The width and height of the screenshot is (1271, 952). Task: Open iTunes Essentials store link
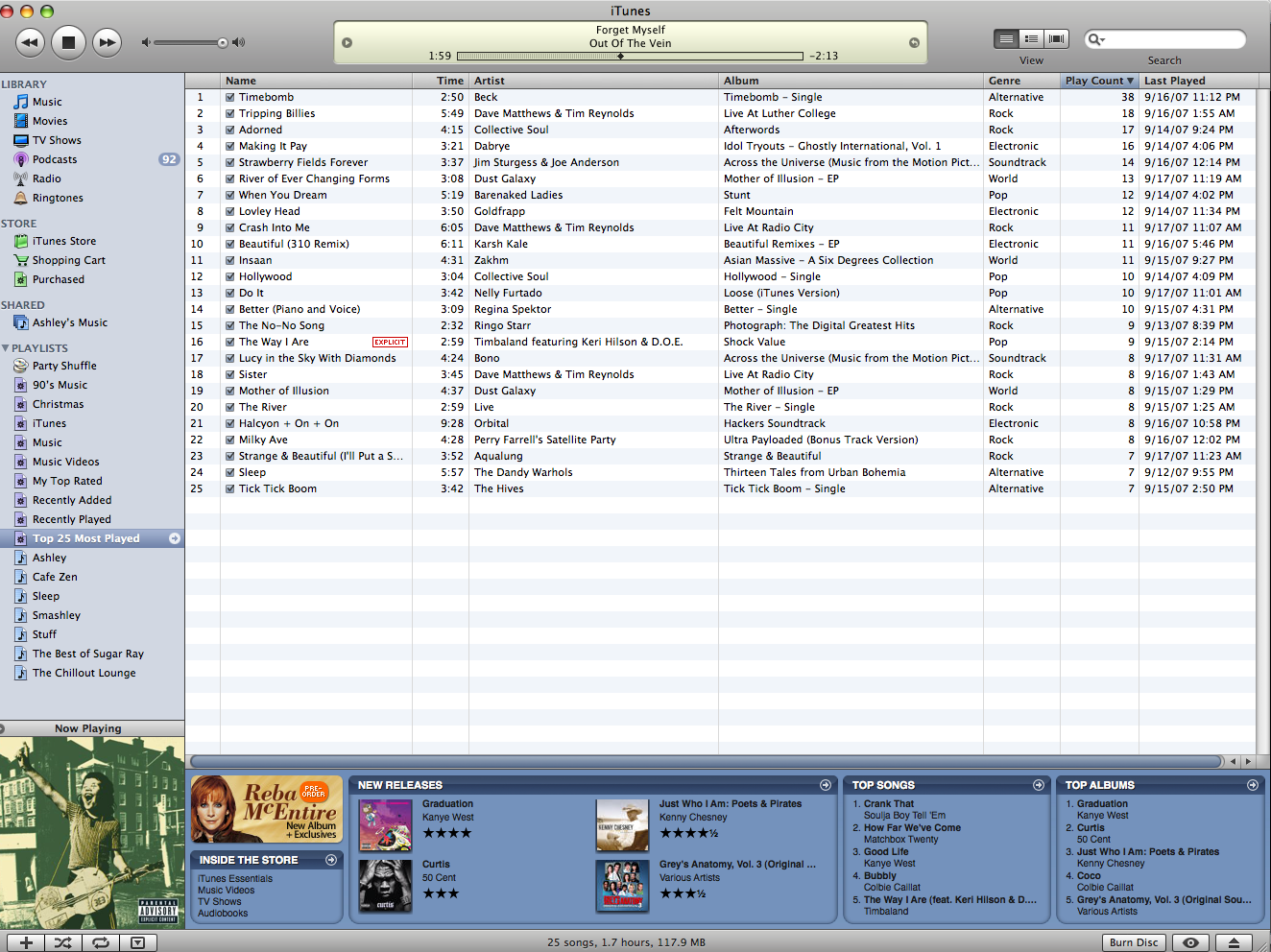pyautogui.click(x=235, y=879)
